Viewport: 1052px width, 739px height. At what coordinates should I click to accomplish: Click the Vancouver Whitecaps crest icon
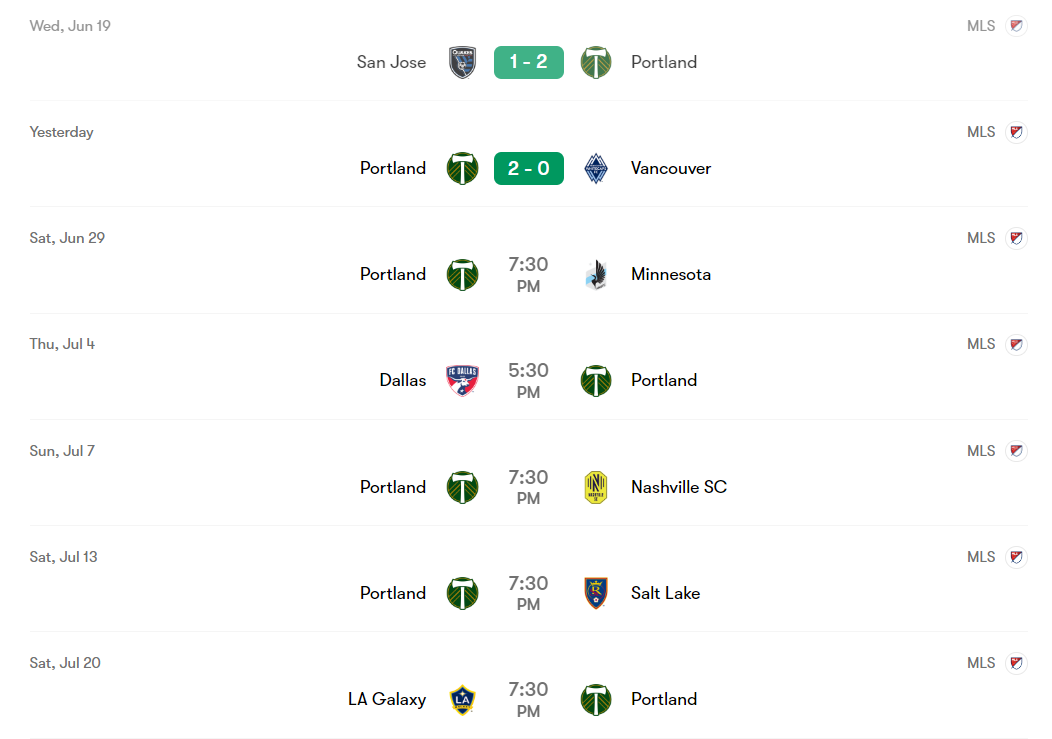pos(596,168)
